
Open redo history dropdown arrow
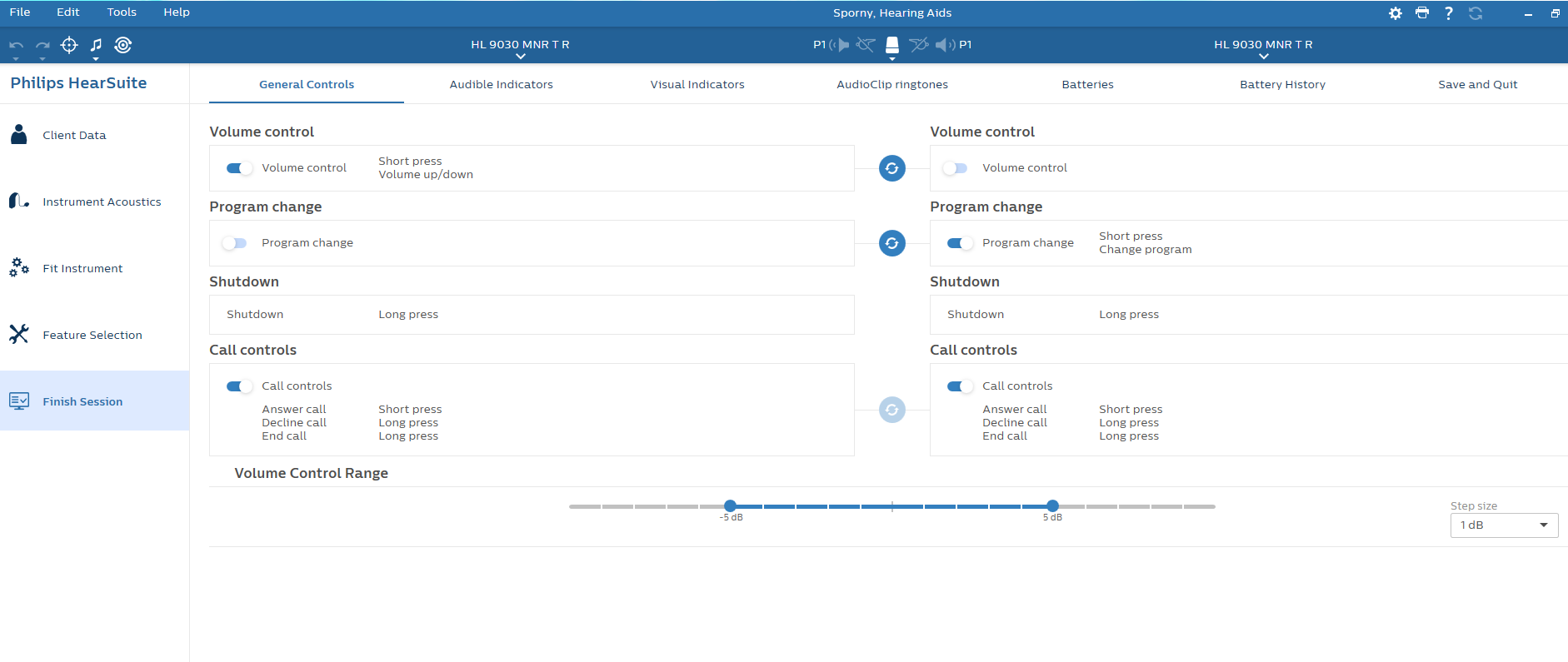(x=42, y=59)
